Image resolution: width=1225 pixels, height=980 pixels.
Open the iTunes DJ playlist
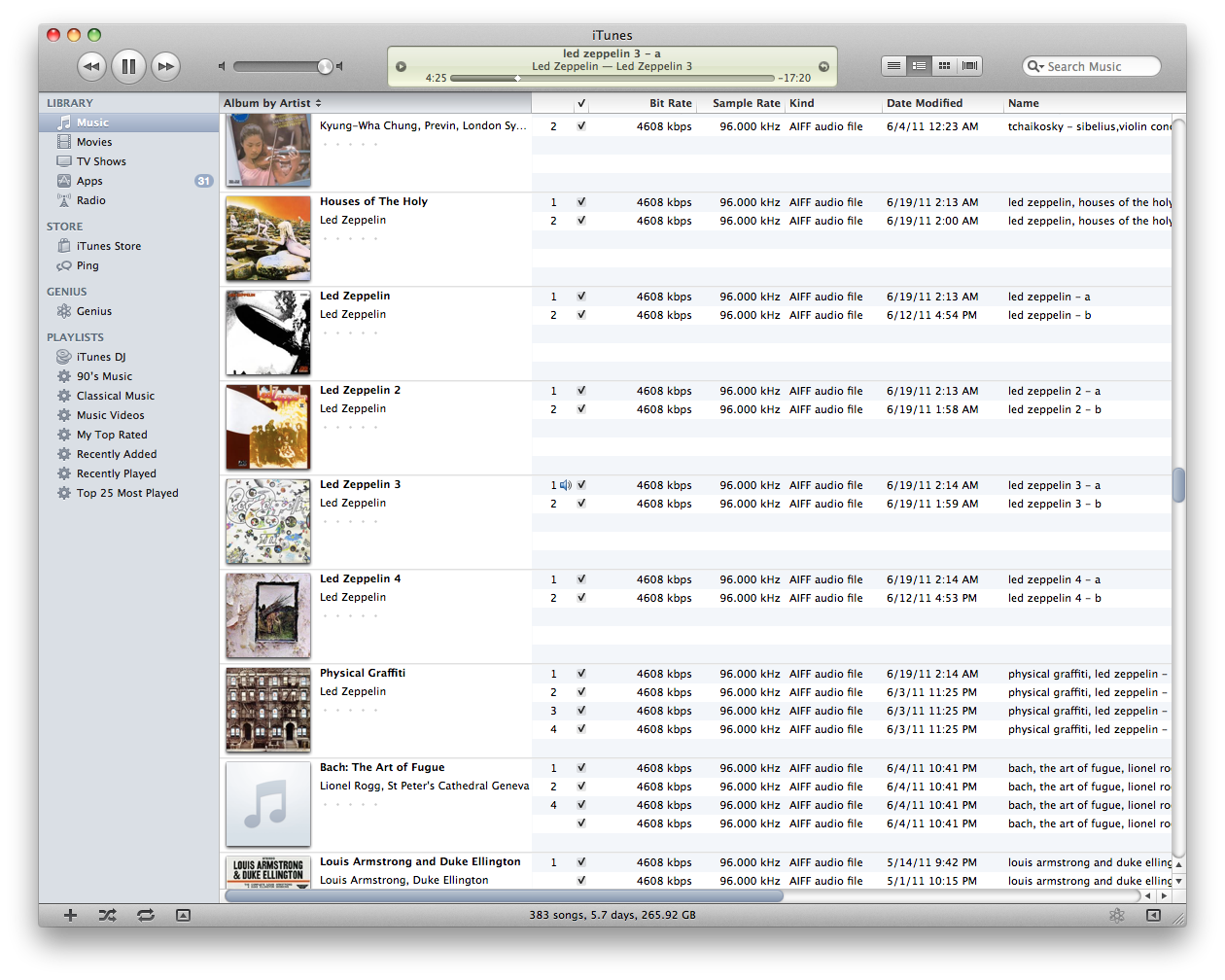[x=128, y=357]
